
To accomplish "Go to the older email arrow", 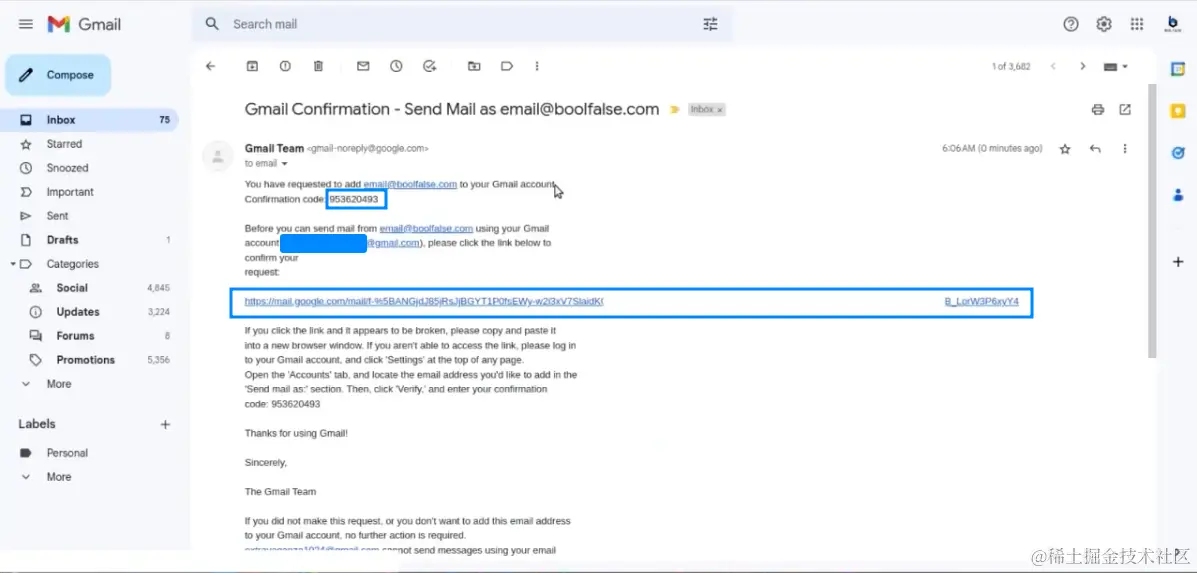I will (1082, 66).
